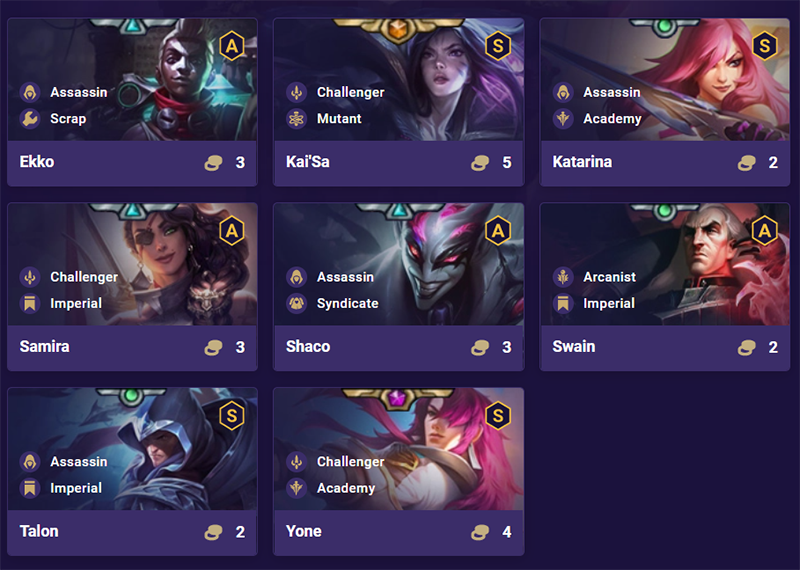Select the Challenger trait label on Samira's card
Image resolution: width=800 pixels, height=570 pixels.
click(84, 277)
